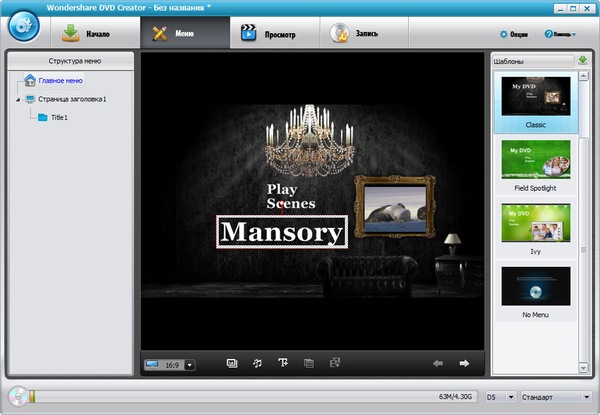Switch to the Просмотр preview tab
600x415 pixels.
(x=268, y=33)
